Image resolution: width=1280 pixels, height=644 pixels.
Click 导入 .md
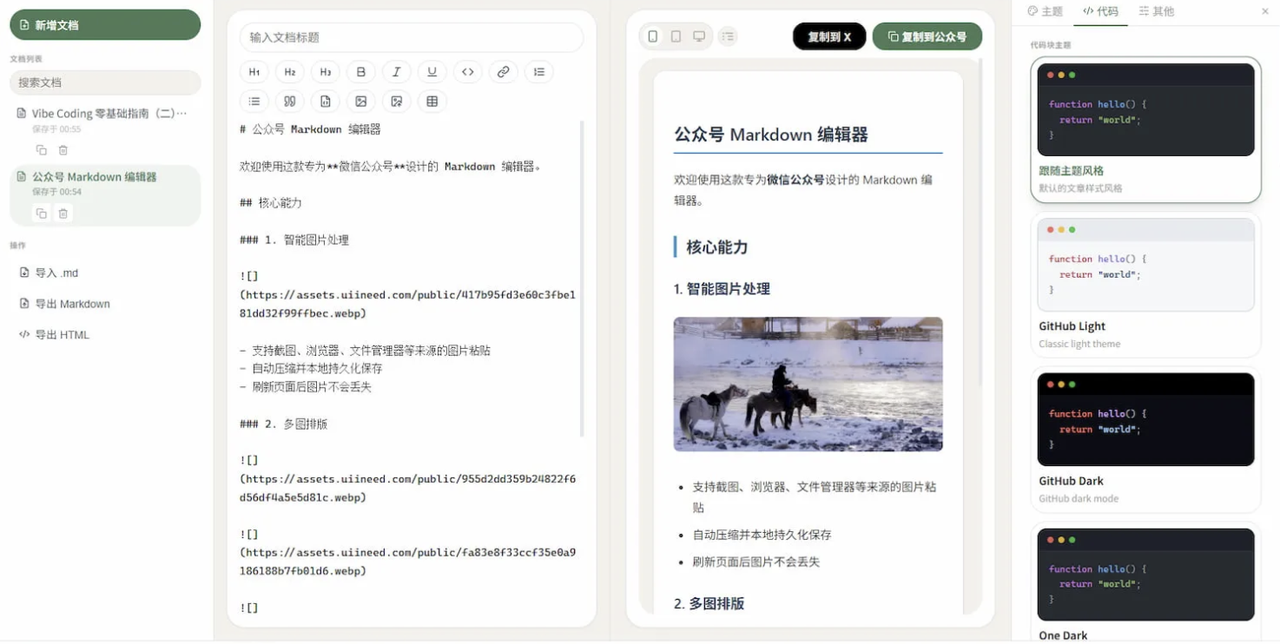tap(105, 272)
